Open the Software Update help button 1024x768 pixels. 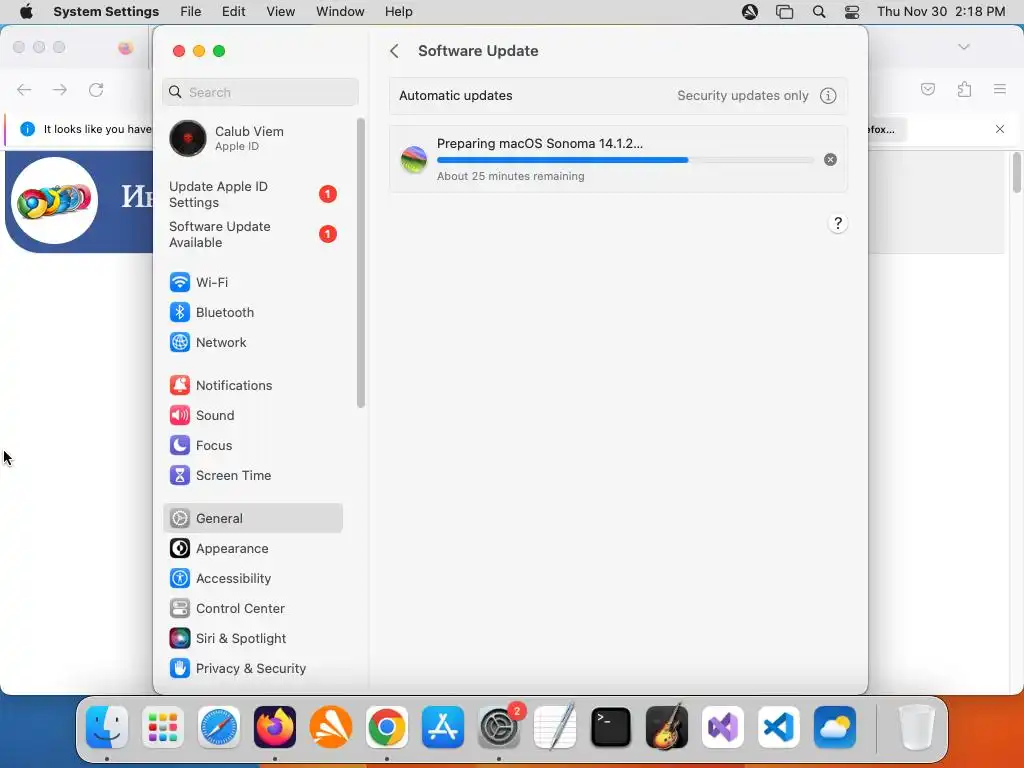pos(838,223)
